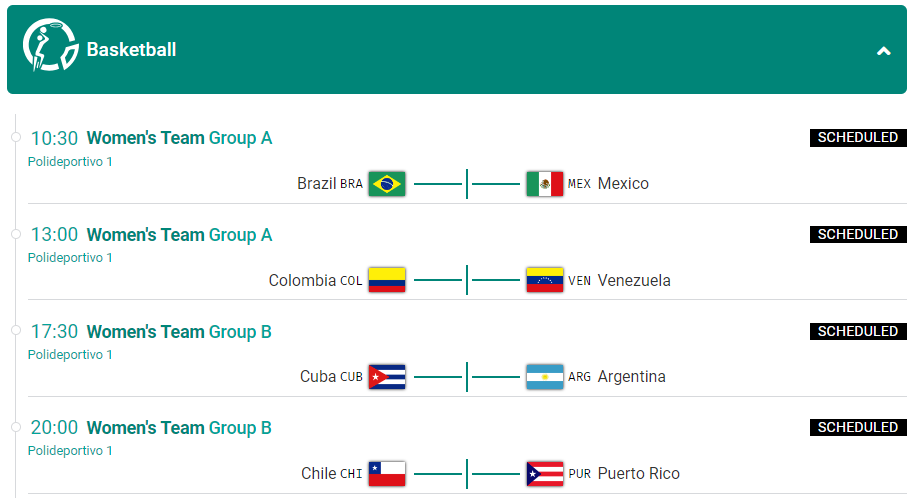The width and height of the screenshot is (913, 498).
Task: Click the Puerto Rico team name
Action: 638,474
